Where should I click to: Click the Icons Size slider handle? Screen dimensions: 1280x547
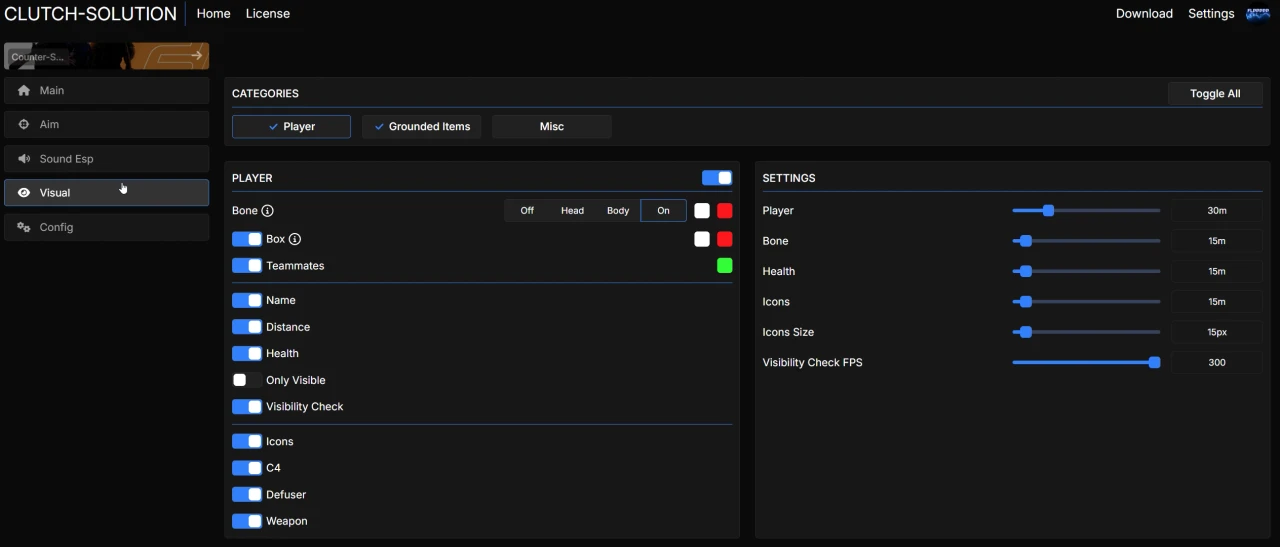1025,332
